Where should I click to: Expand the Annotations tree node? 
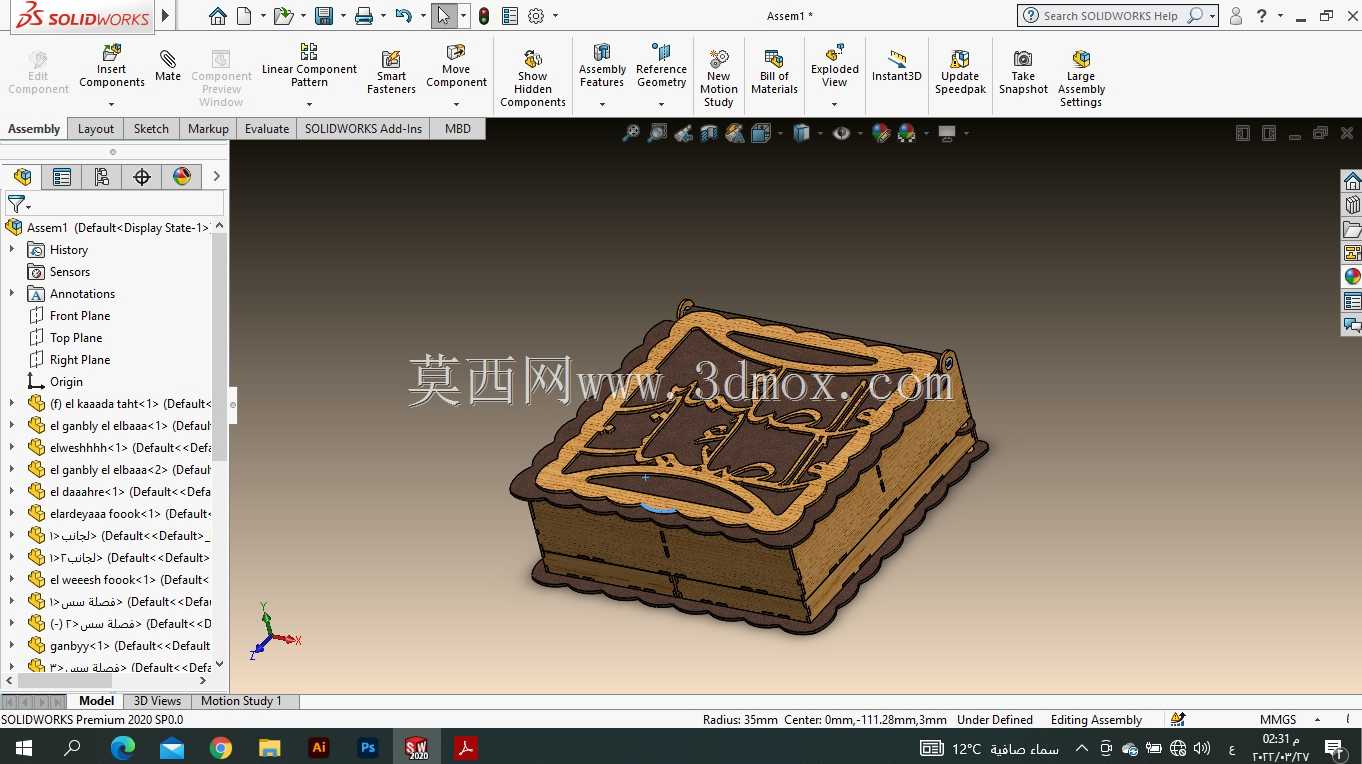click(x=12, y=294)
